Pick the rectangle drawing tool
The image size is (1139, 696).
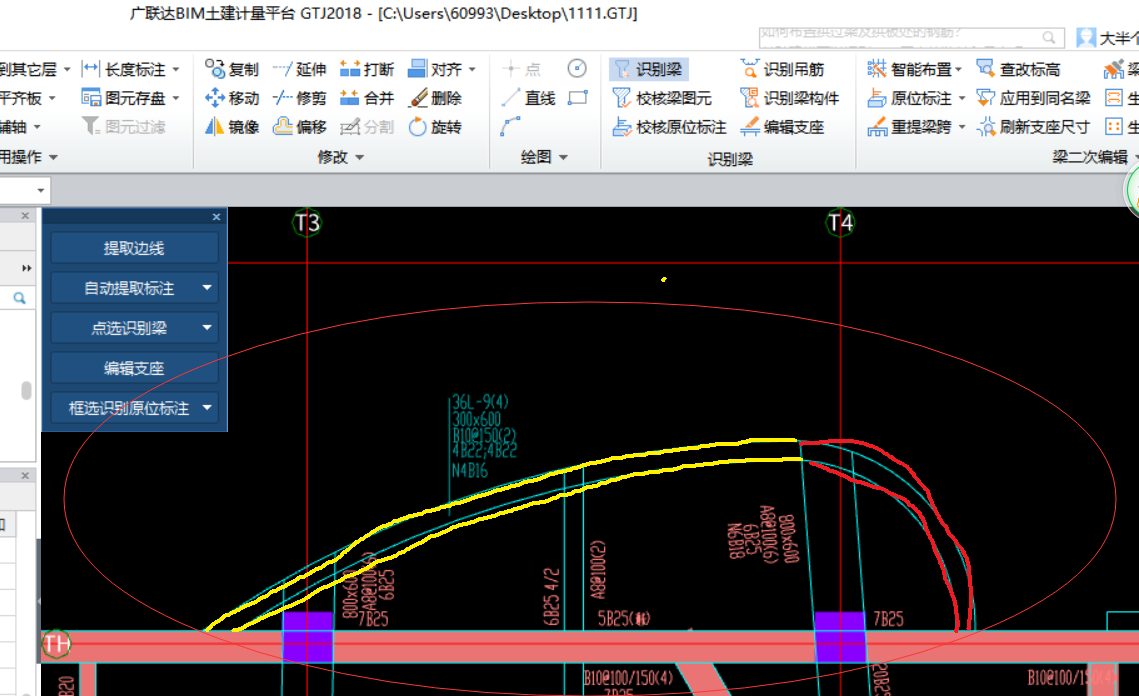point(577,97)
